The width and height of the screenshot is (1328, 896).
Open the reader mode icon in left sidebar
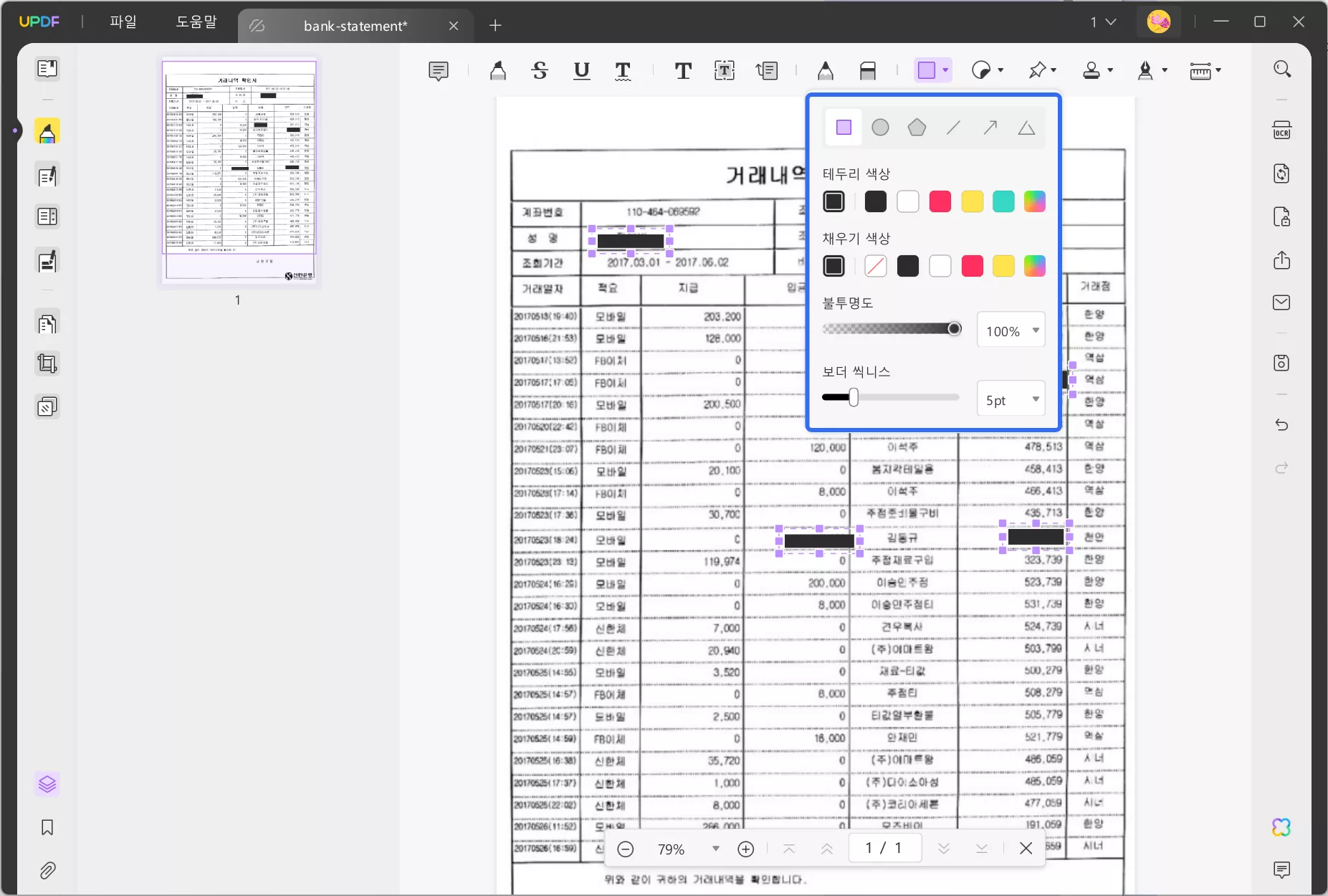point(47,69)
